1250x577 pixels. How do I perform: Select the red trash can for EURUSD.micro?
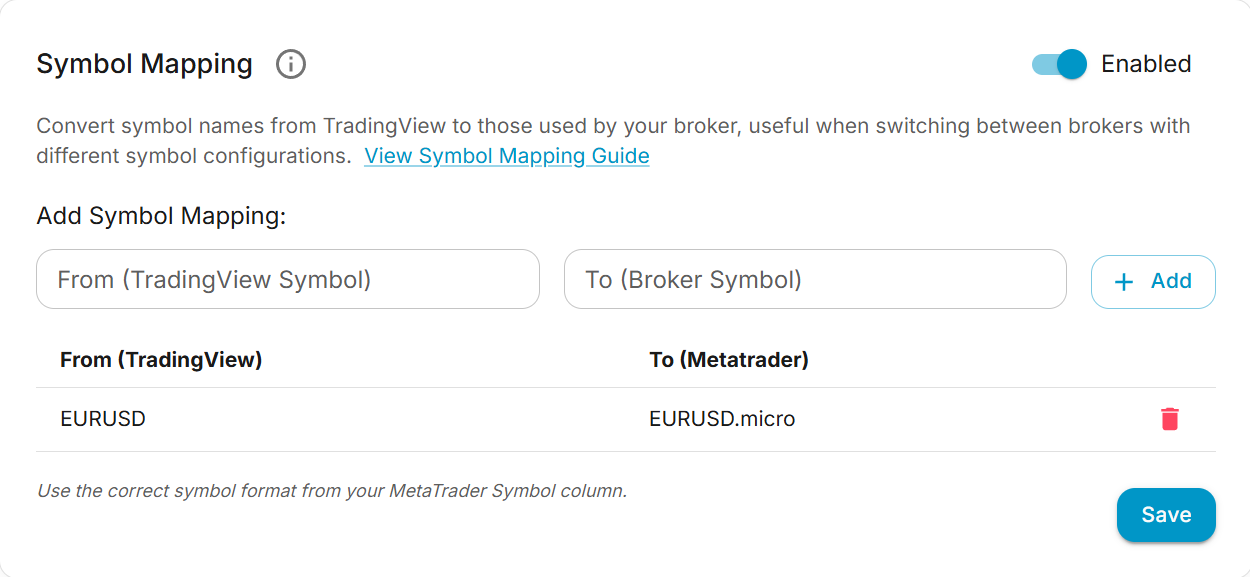pos(1171,419)
